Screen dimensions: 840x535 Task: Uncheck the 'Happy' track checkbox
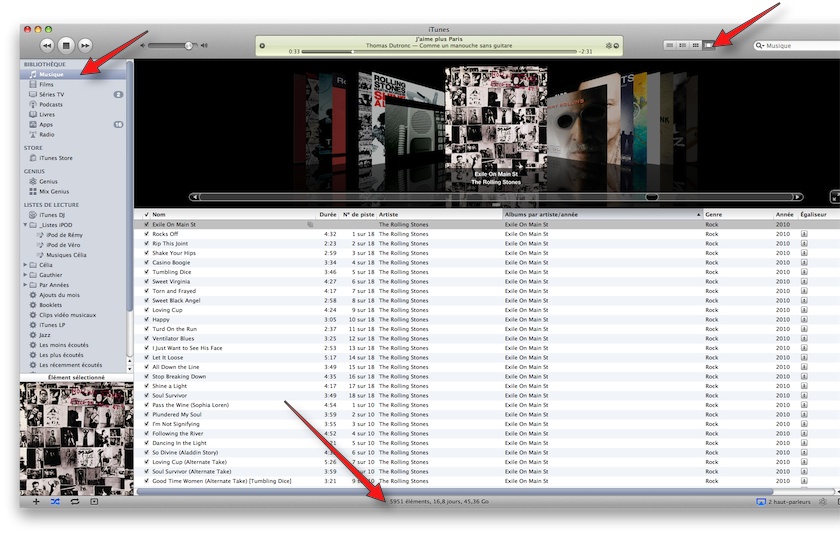146,320
